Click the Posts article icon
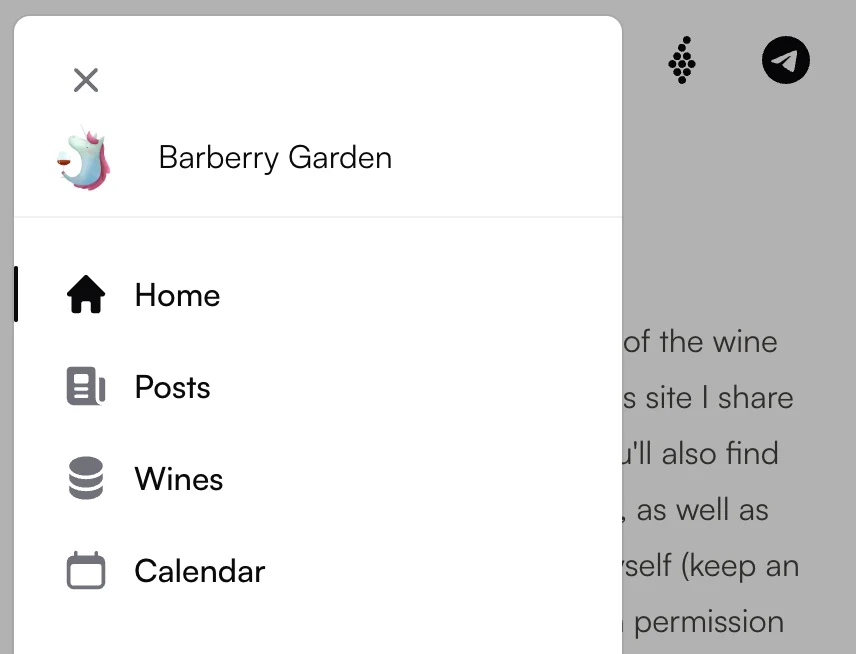Image resolution: width=856 pixels, height=654 pixels. [x=85, y=386]
